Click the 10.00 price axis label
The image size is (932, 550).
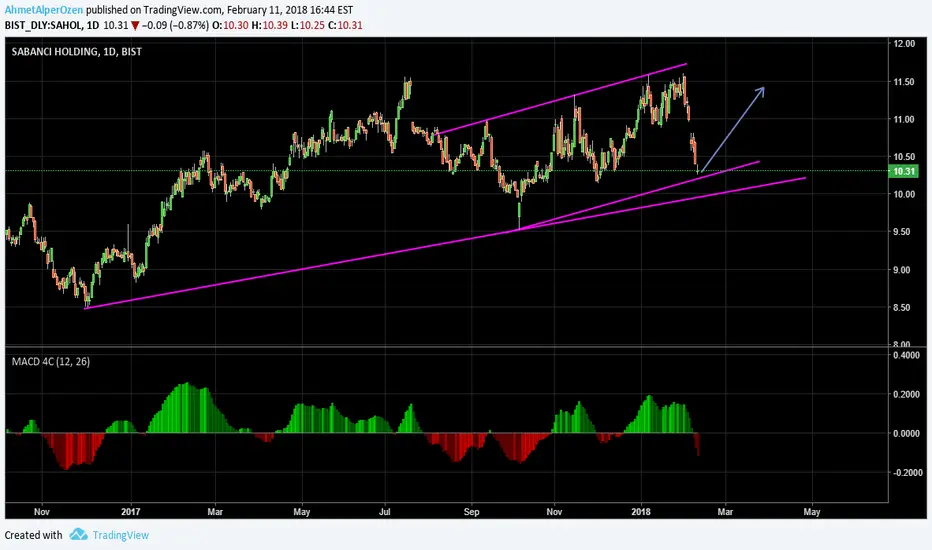pyautogui.click(x=904, y=194)
